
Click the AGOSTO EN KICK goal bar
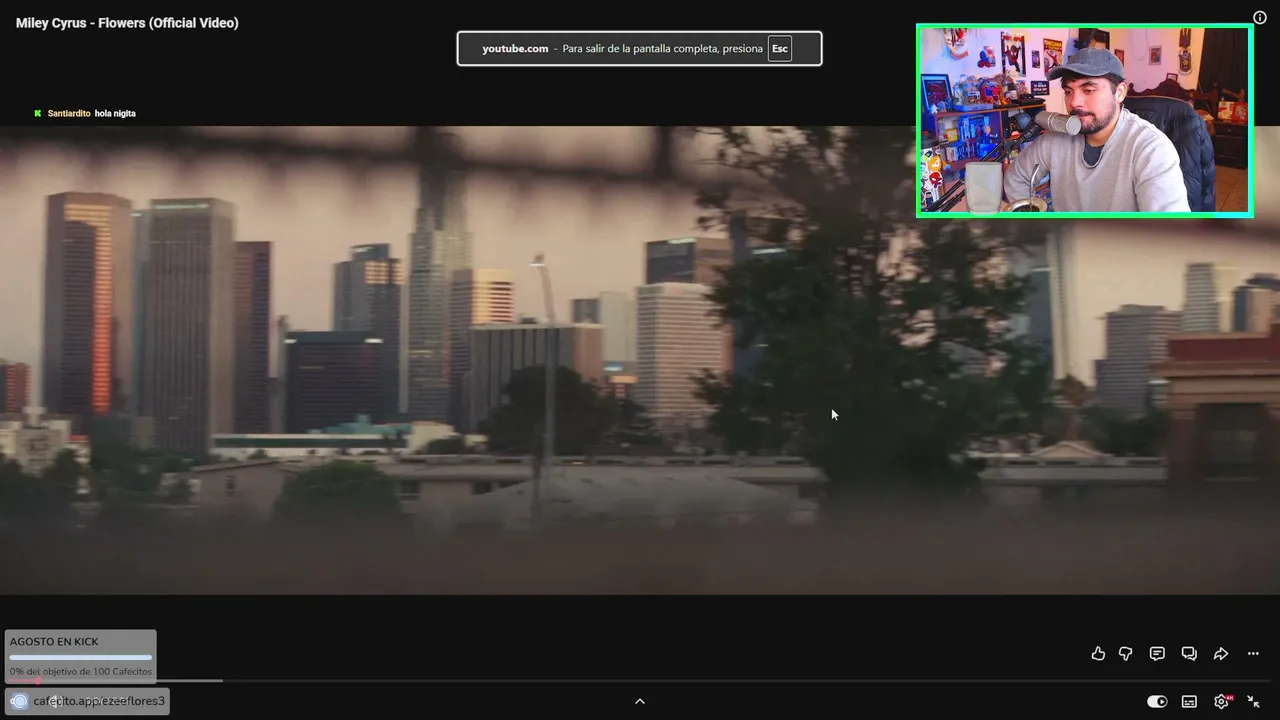pyautogui.click(x=81, y=657)
